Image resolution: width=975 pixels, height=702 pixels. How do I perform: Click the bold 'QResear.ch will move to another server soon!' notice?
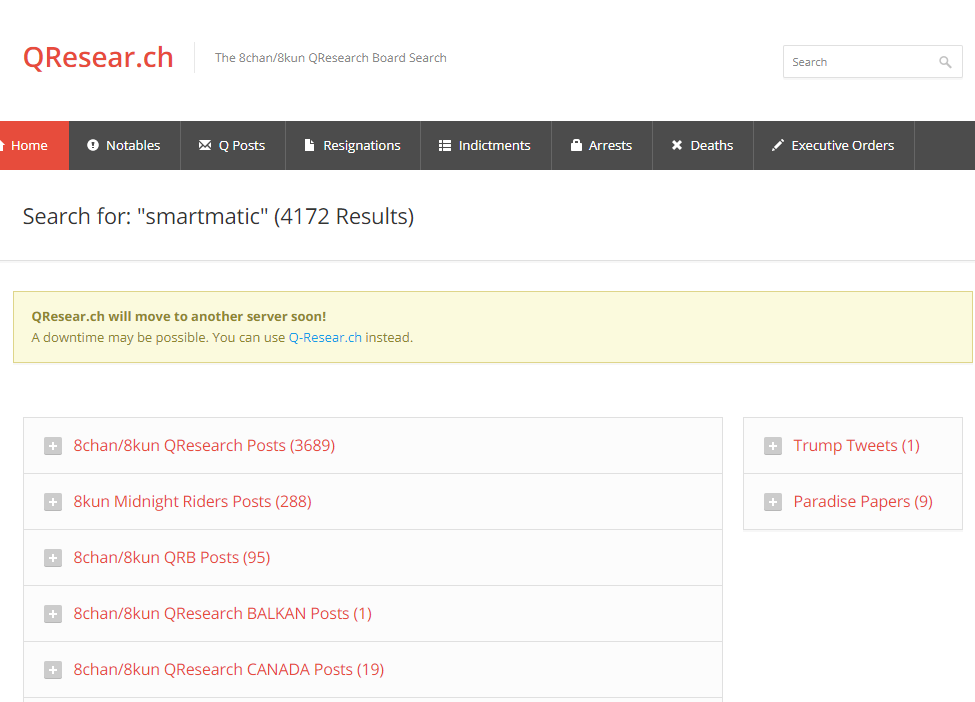click(x=178, y=316)
